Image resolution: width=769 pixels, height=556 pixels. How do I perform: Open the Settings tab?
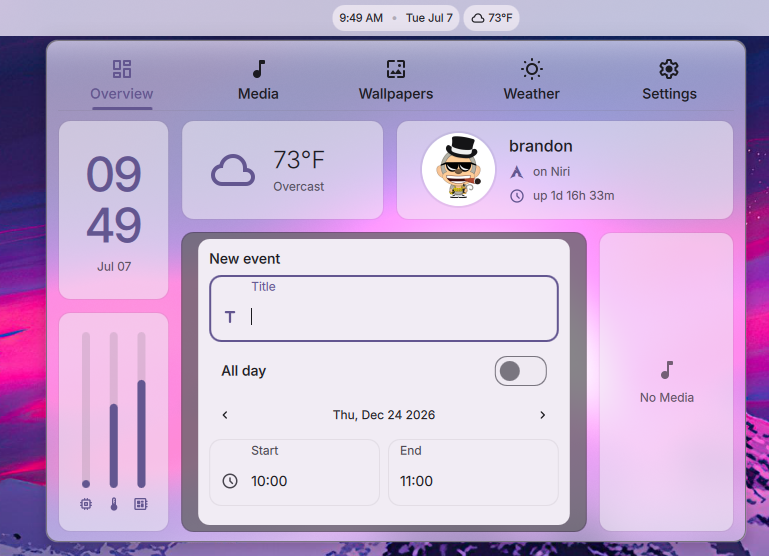[669, 80]
